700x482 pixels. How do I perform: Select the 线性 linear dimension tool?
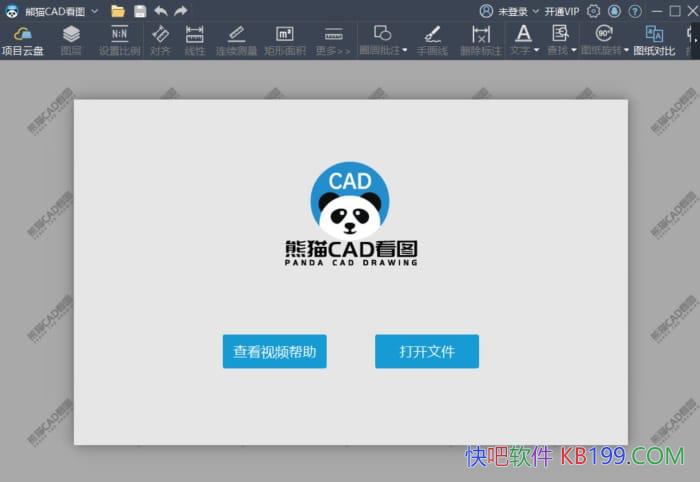click(194, 41)
